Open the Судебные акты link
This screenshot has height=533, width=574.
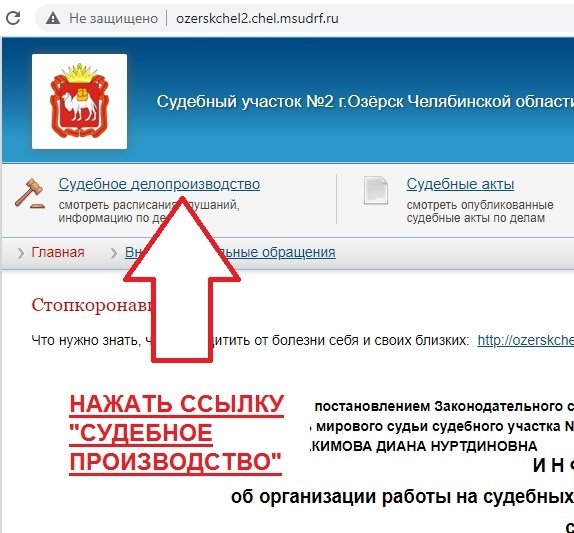(x=460, y=184)
